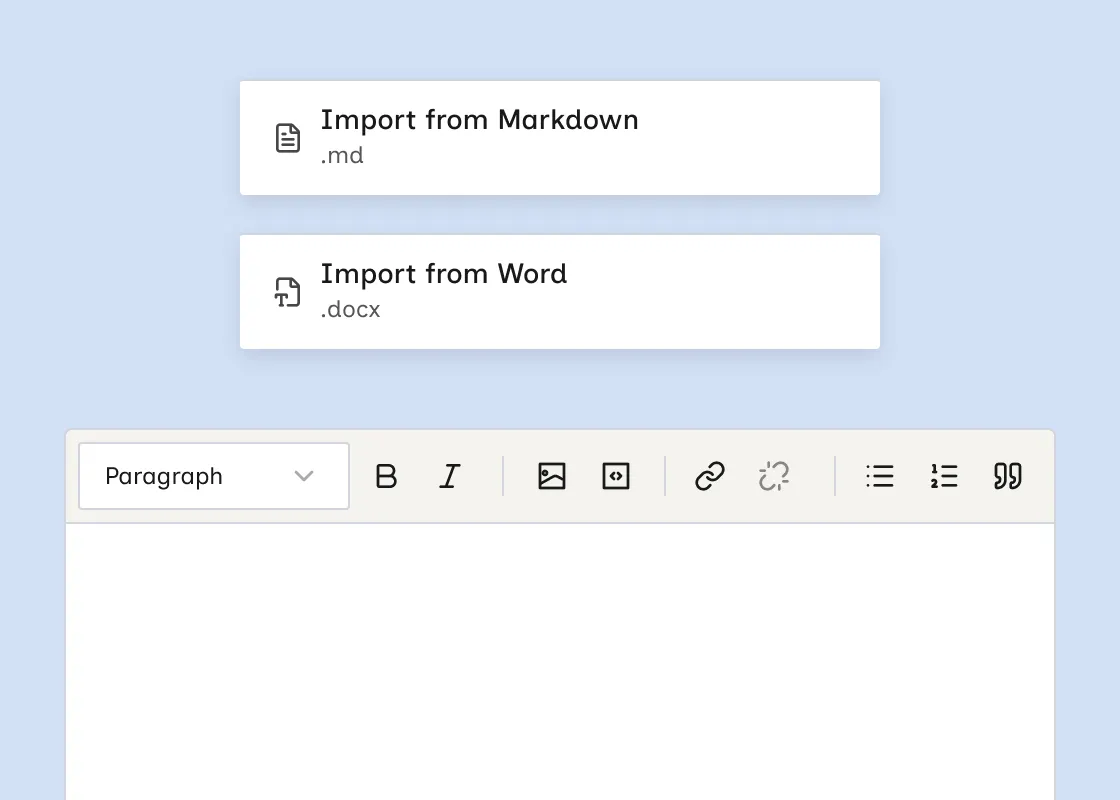The image size is (1120, 800).
Task: Insert a blockquote
Action: [1008, 476]
